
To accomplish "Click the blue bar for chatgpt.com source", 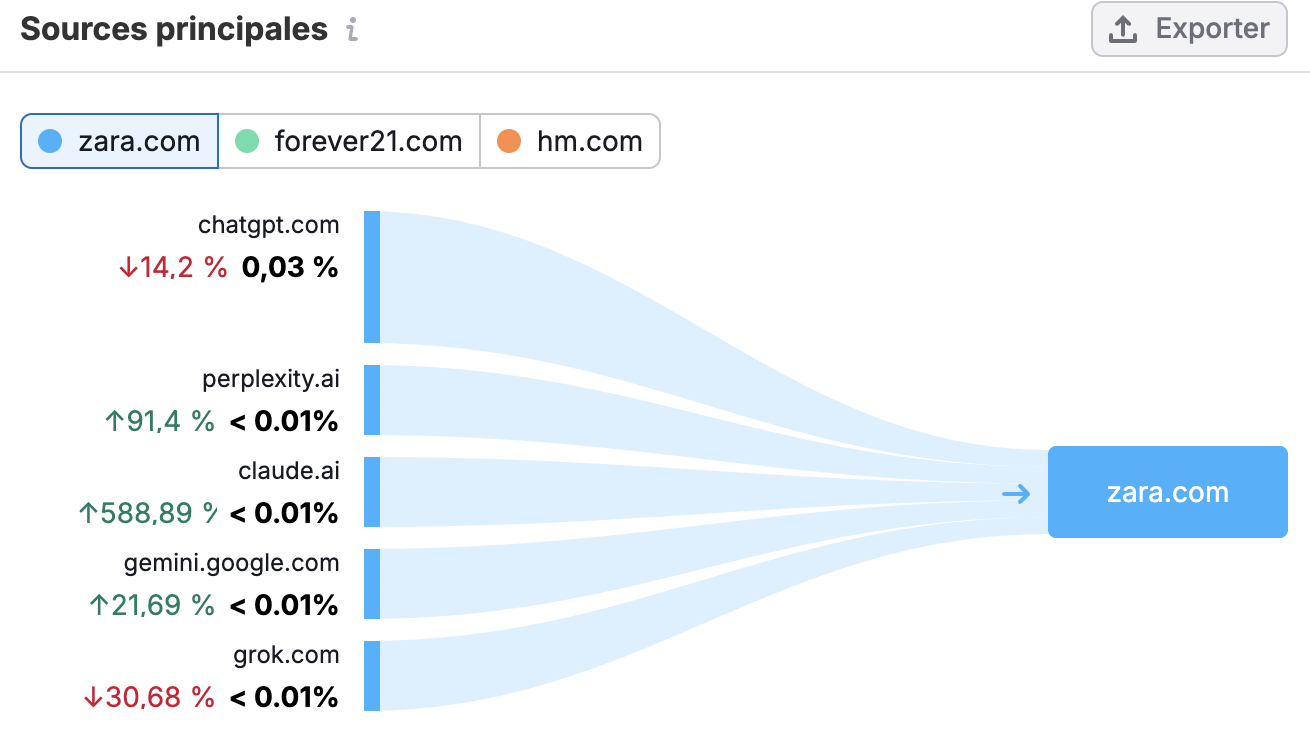I will pos(372,277).
